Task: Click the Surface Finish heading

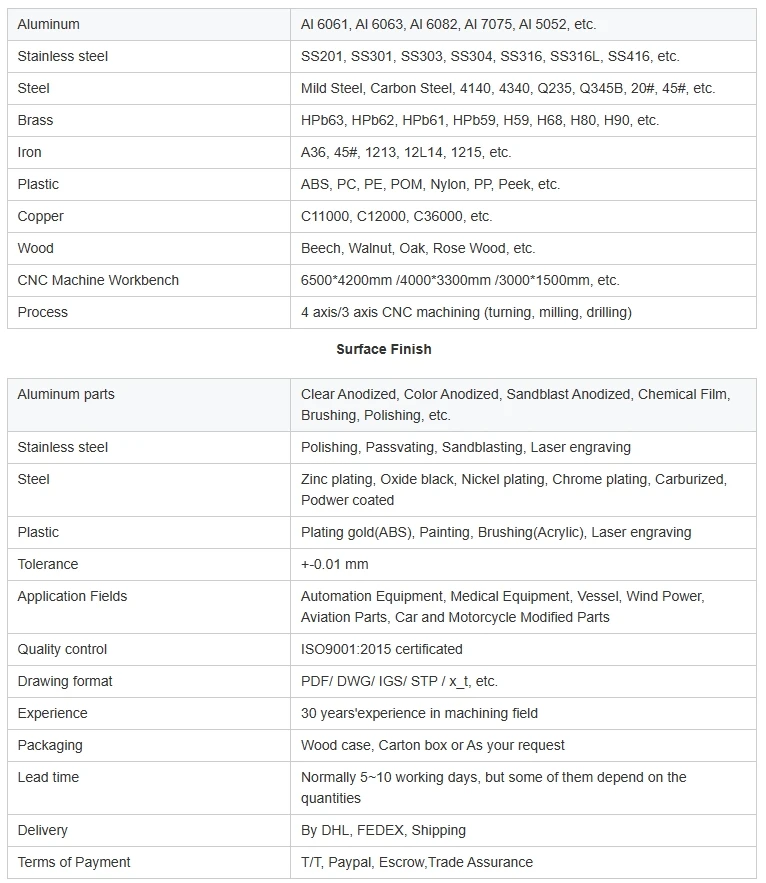Action: (x=384, y=349)
